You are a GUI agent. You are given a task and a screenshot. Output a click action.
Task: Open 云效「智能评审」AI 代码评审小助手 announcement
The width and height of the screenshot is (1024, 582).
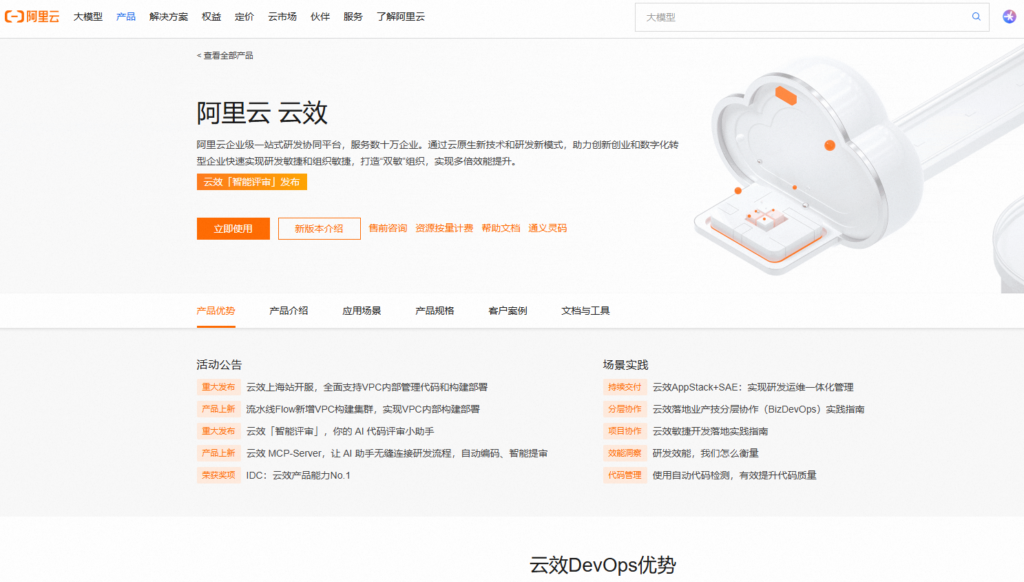point(340,431)
